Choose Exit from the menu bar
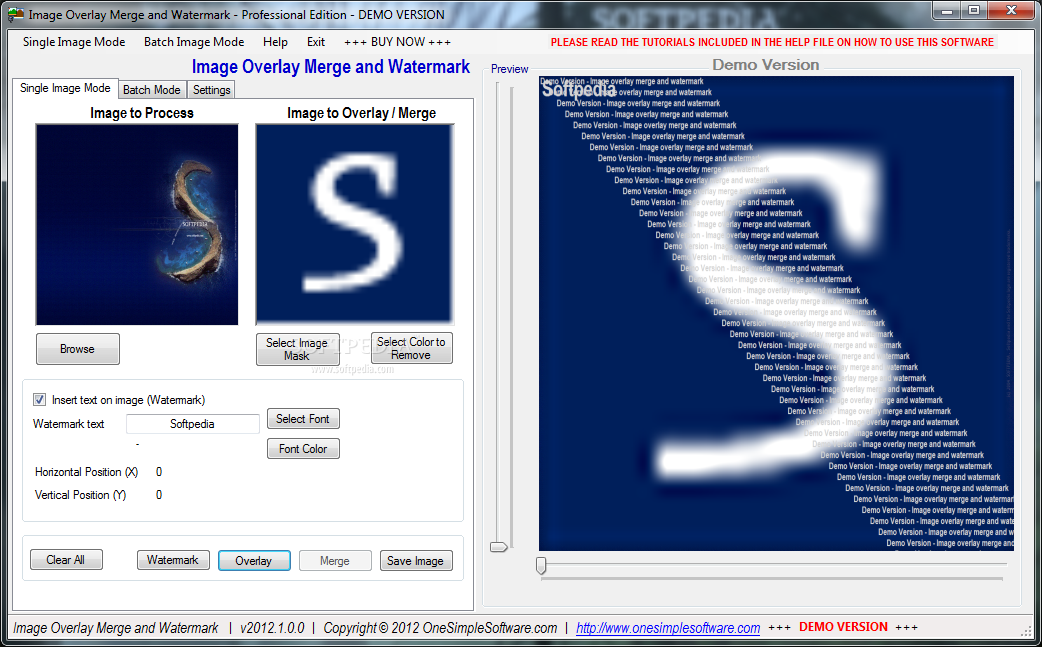Image resolution: width=1042 pixels, height=647 pixels. point(316,42)
